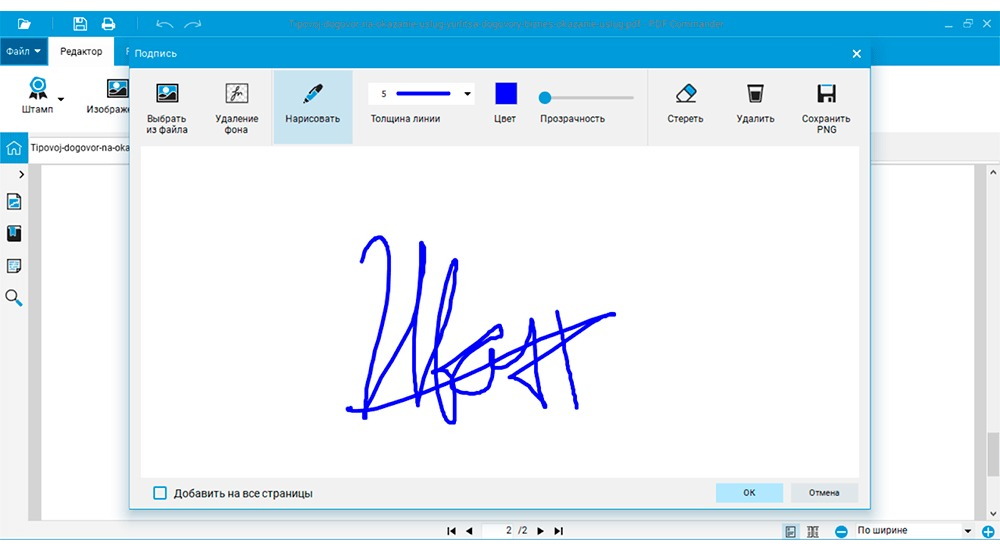Confirm signature with 'ОК' button
The height and width of the screenshot is (550, 1000).
[x=749, y=493]
